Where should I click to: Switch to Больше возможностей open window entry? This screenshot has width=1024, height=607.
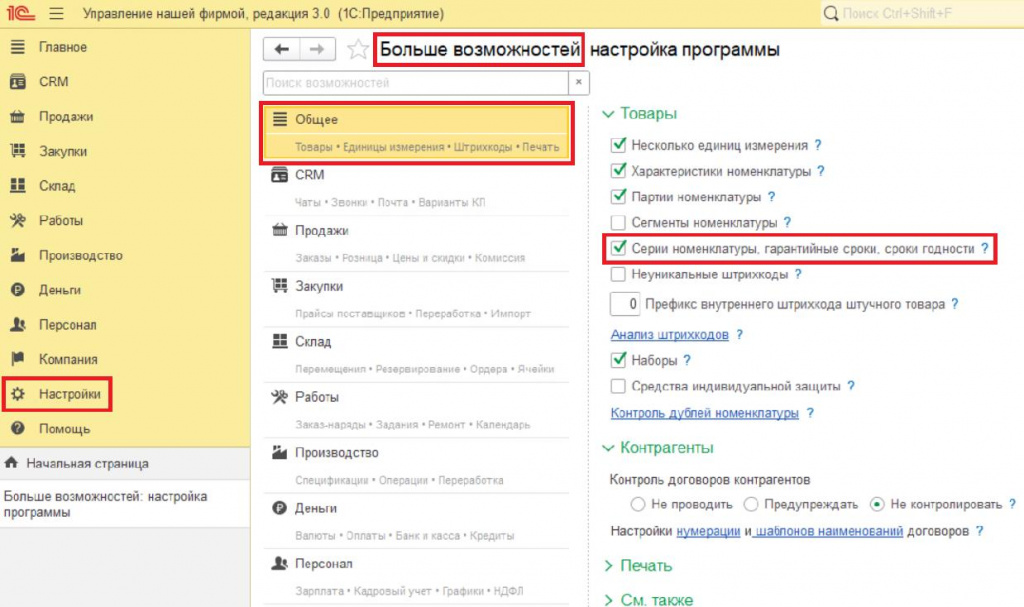click(x=125, y=504)
